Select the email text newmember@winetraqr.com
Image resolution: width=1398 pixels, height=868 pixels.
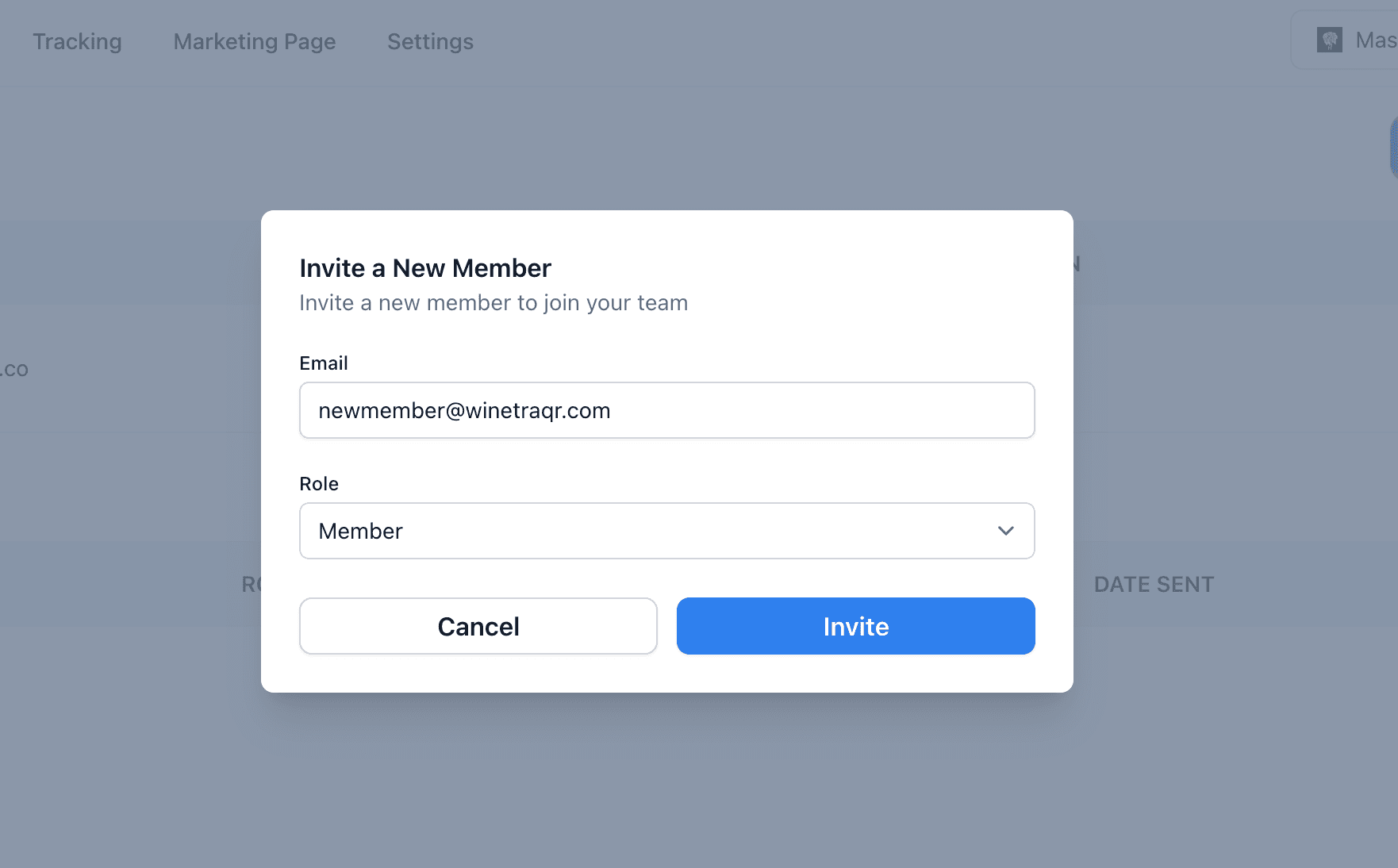click(464, 410)
